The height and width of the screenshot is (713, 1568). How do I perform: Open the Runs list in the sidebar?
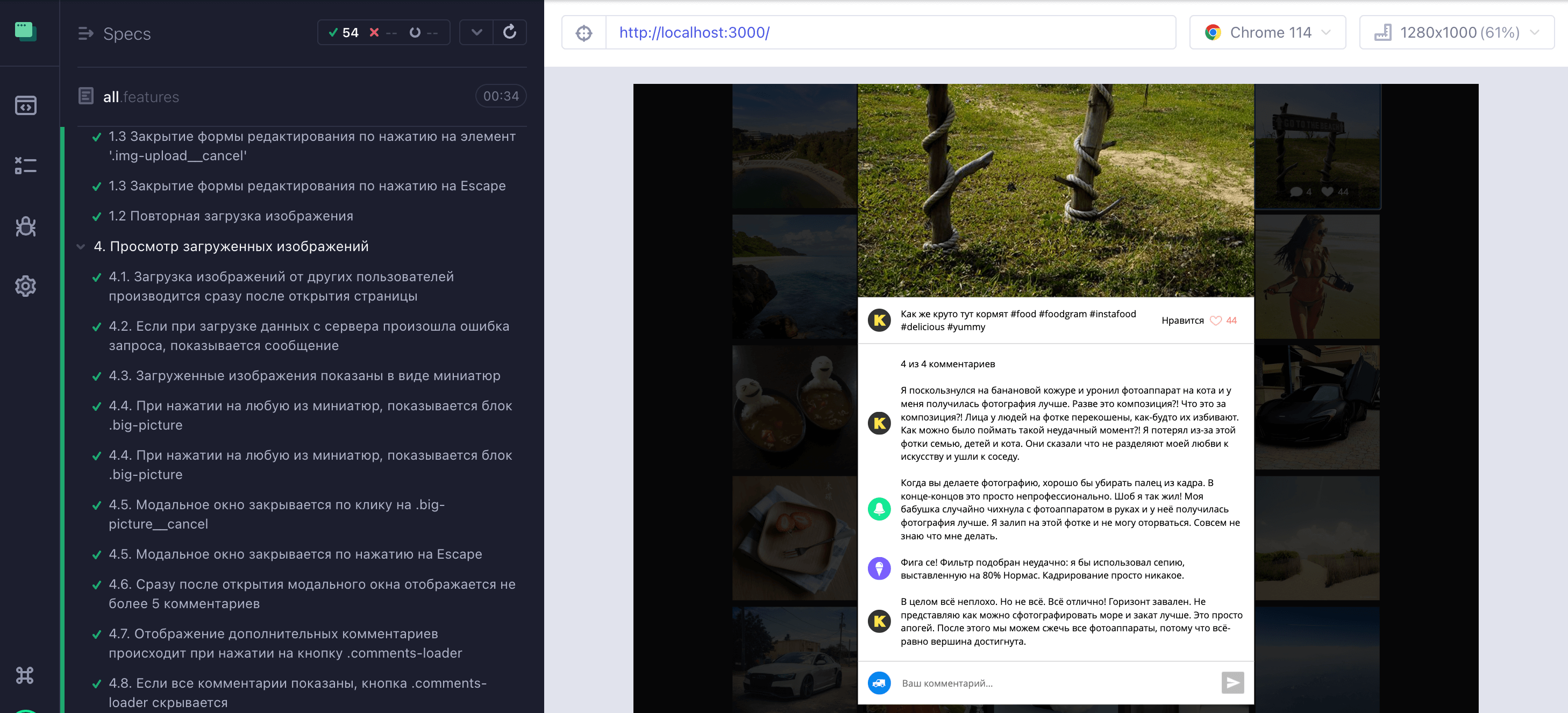(x=26, y=165)
